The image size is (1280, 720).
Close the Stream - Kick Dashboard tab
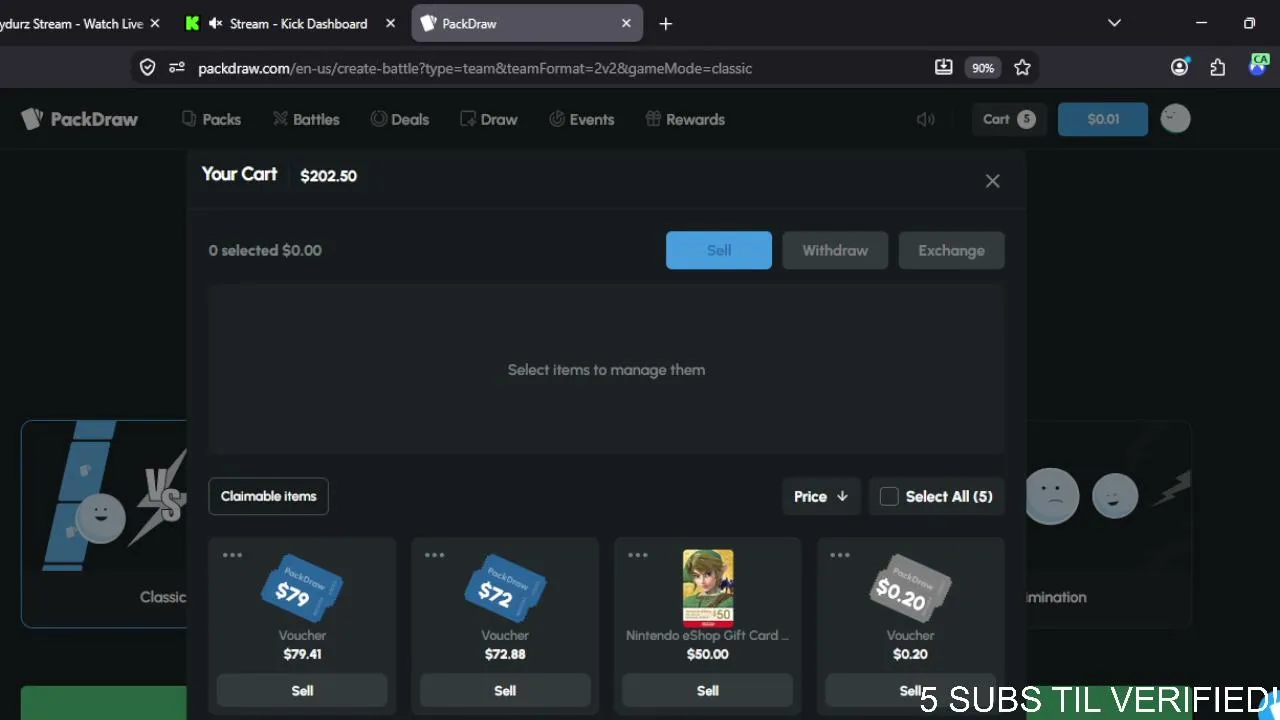point(390,23)
